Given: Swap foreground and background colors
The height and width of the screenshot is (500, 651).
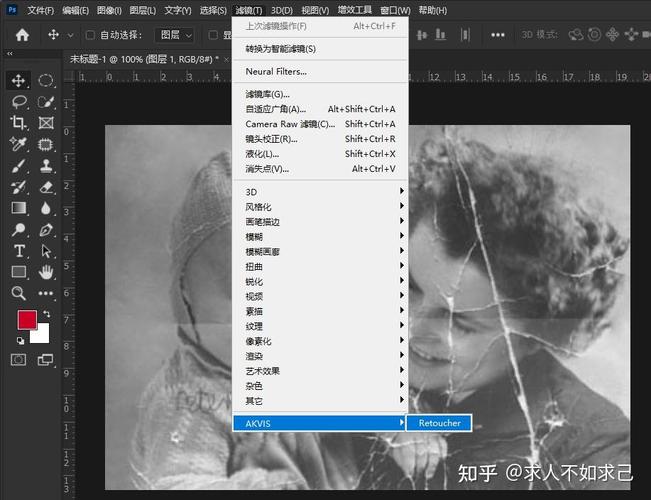Looking at the screenshot, I should coord(46,314).
